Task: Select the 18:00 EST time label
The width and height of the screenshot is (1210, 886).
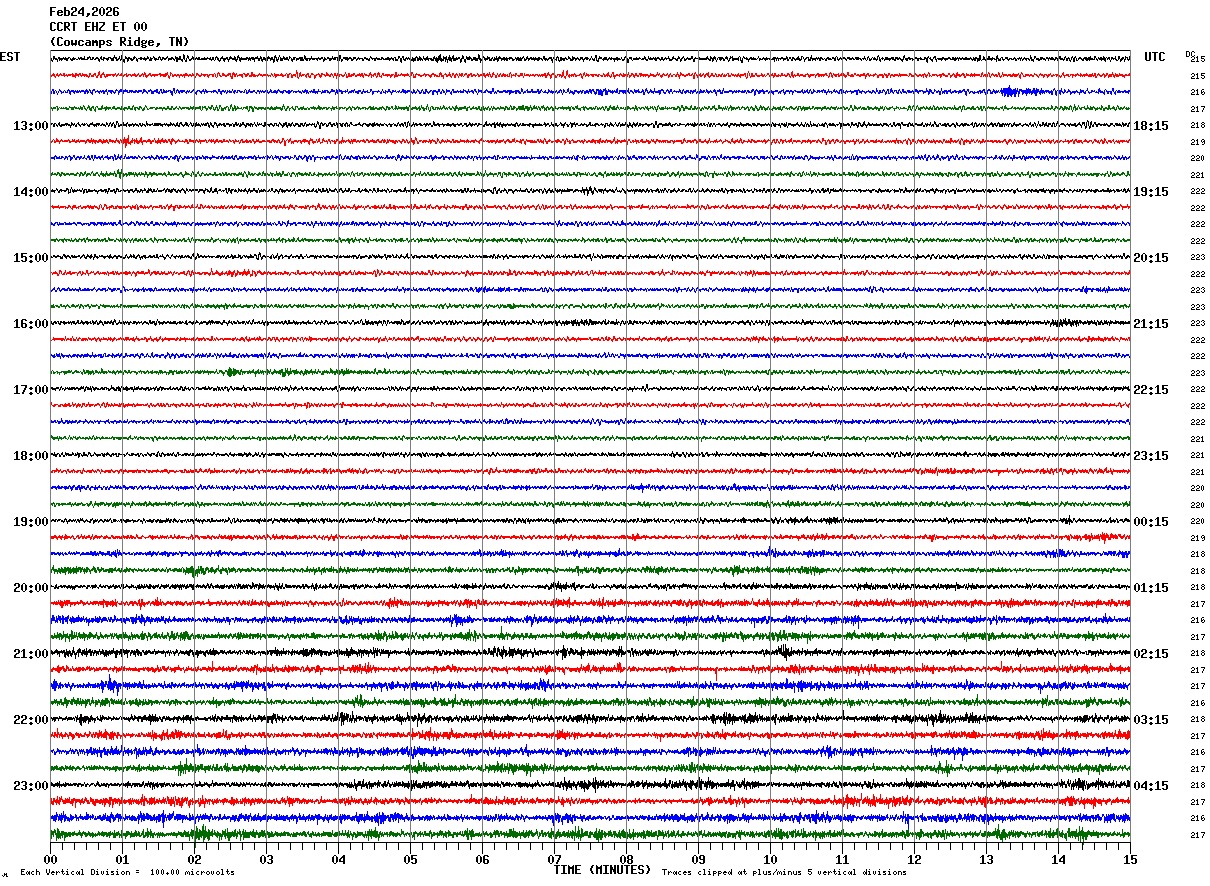Action: coord(30,456)
